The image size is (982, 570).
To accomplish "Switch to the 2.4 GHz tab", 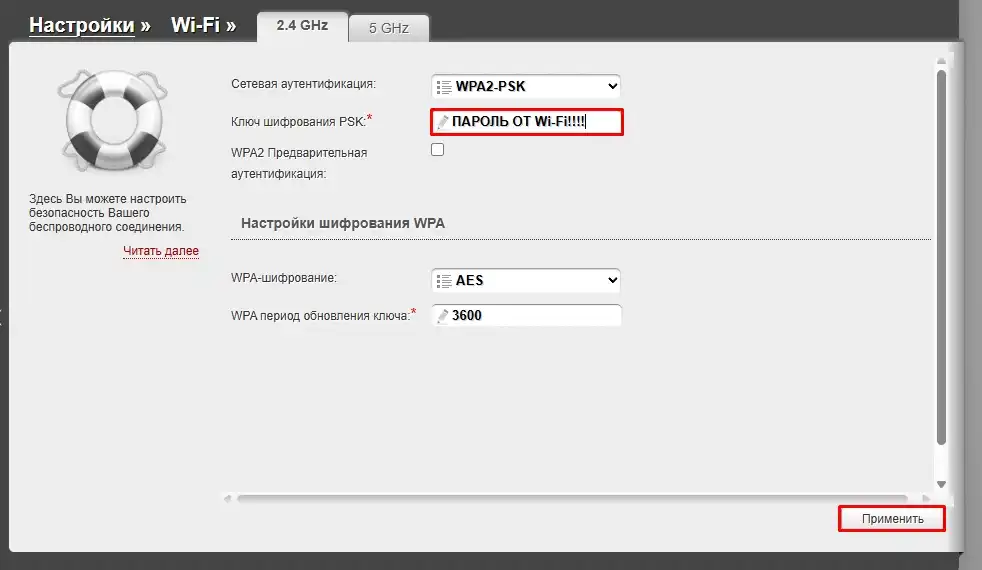I will (x=302, y=26).
